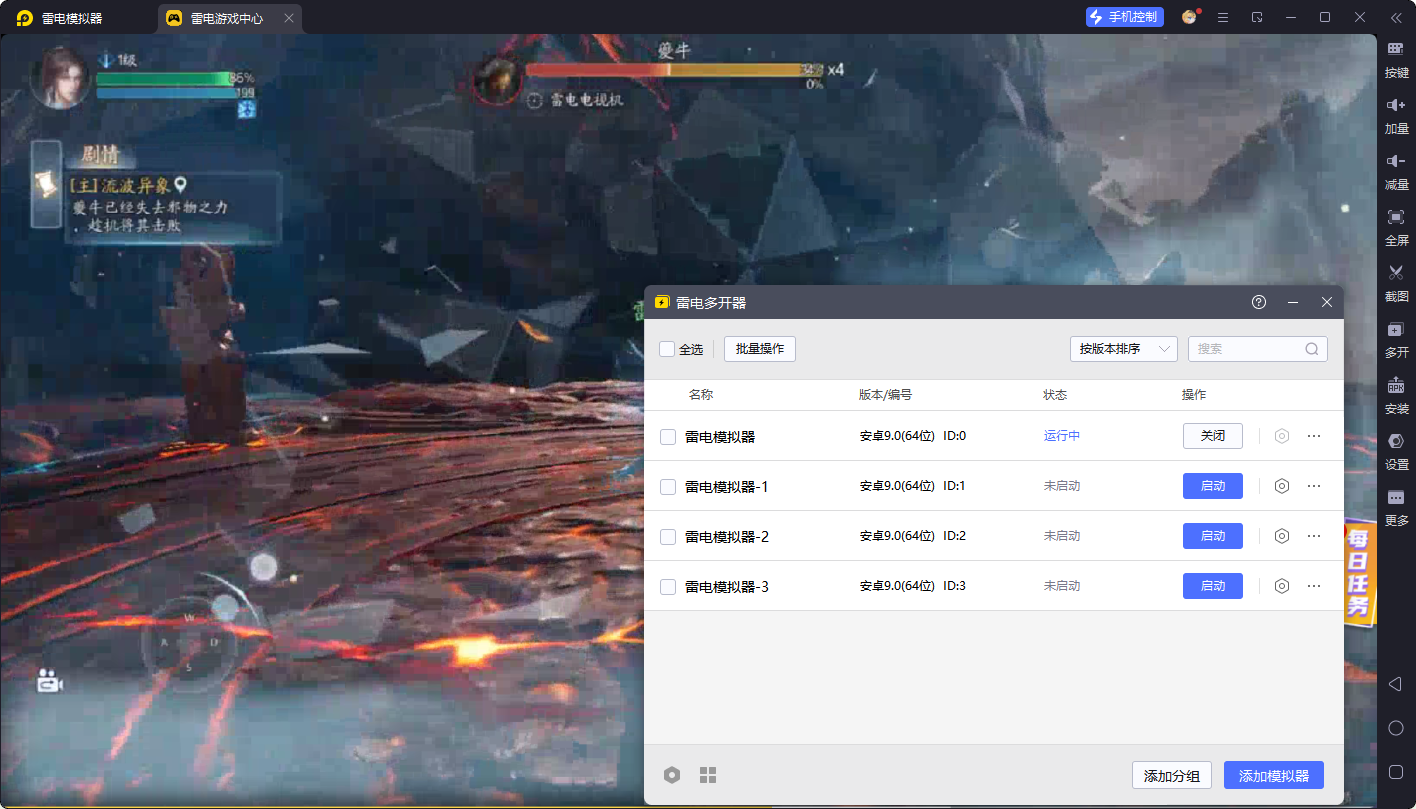This screenshot has width=1416, height=809.
Task: Click the player blue mana bar
Action: (x=165, y=93)
